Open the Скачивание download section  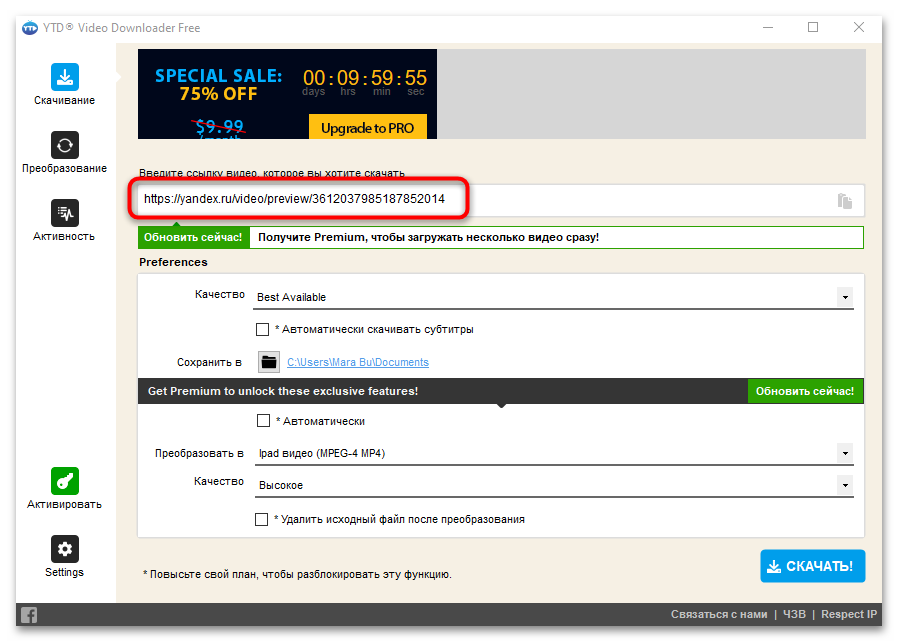[64, 84]
